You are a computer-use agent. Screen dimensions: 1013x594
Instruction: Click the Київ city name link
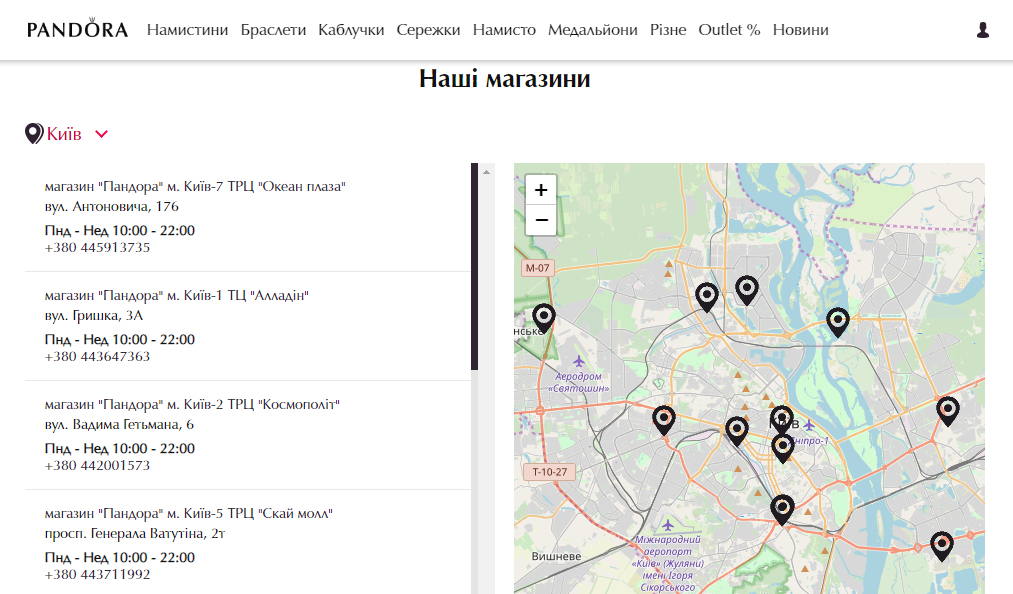click(64, 134)
